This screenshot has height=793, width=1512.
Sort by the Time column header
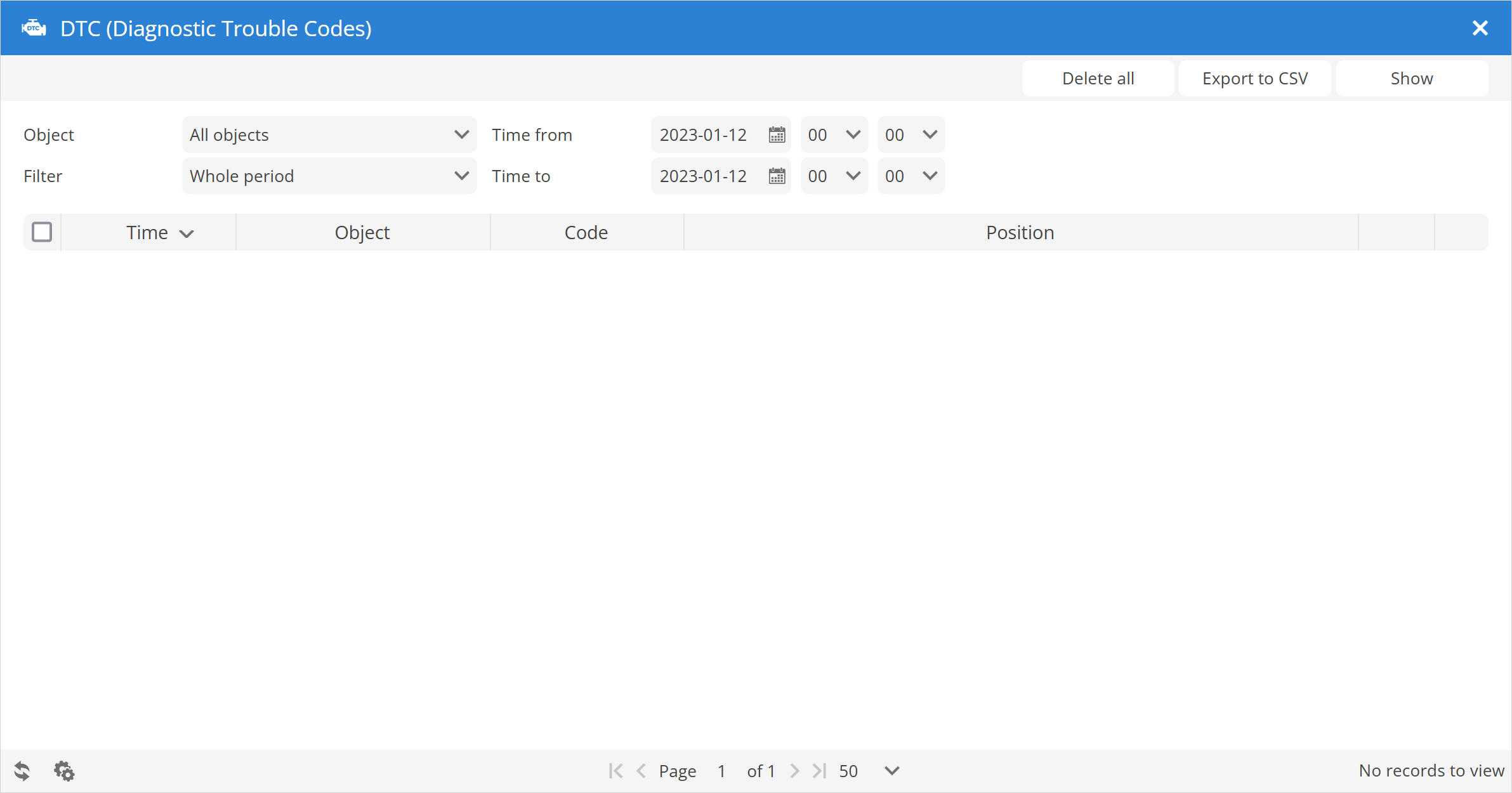click(x=148, y=233)
